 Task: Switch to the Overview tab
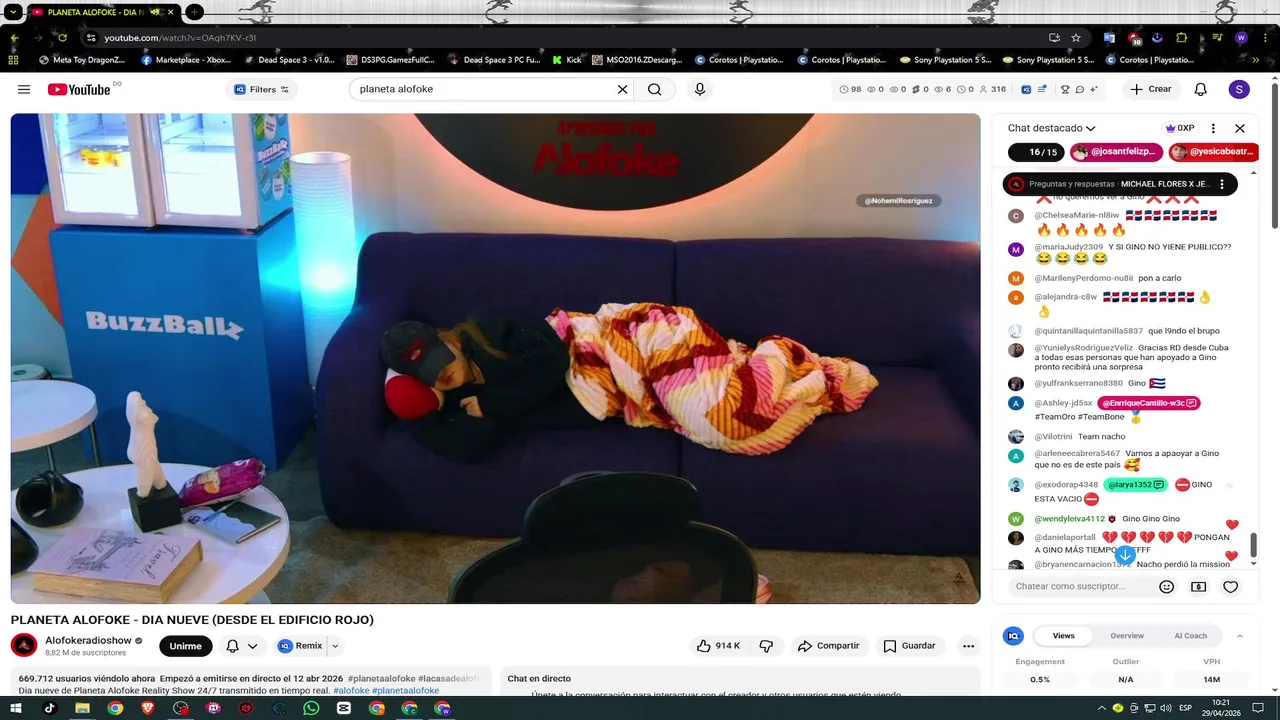(1127, 636)
